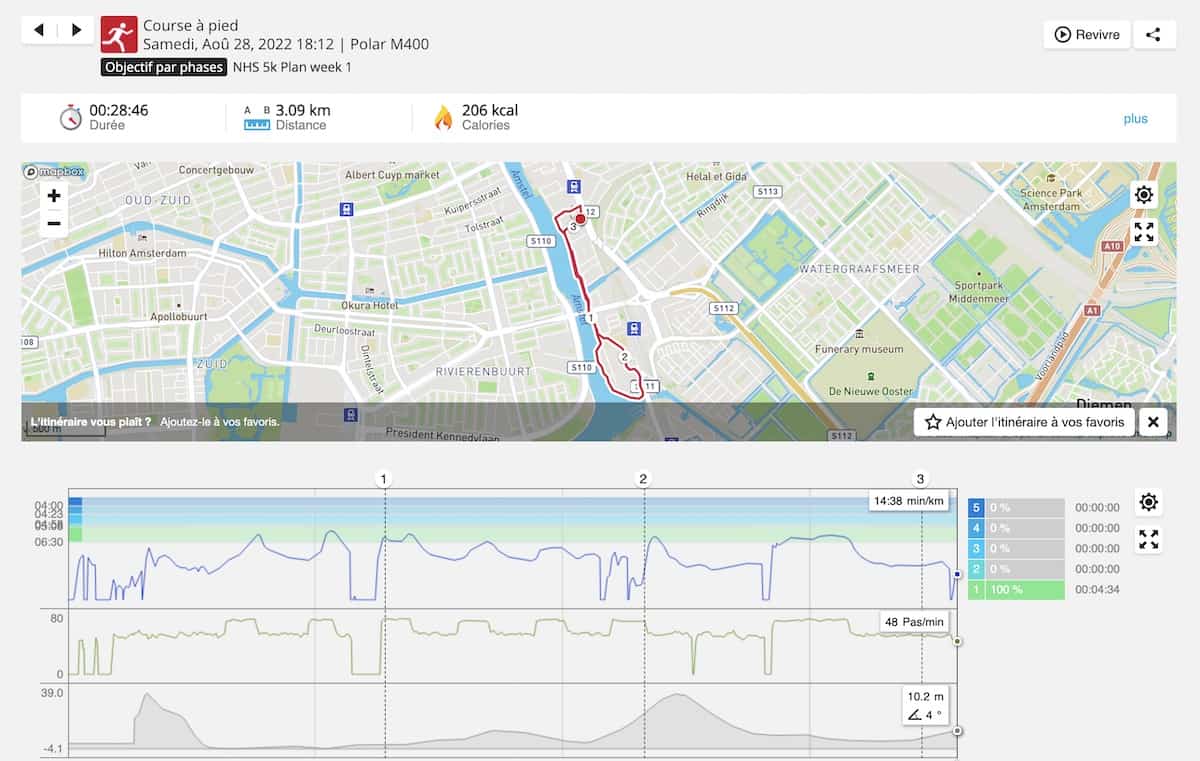Viewport: 1200px width, 761px height.
Task: Click the red running sport icon
Action: (119, 34)
